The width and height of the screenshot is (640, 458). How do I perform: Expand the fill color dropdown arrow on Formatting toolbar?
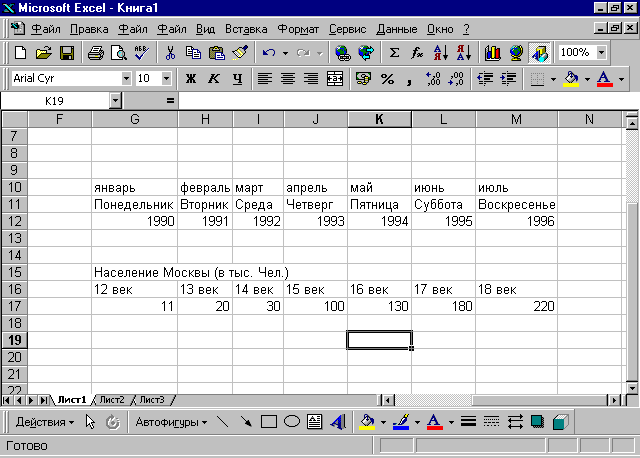pos(587,78)
